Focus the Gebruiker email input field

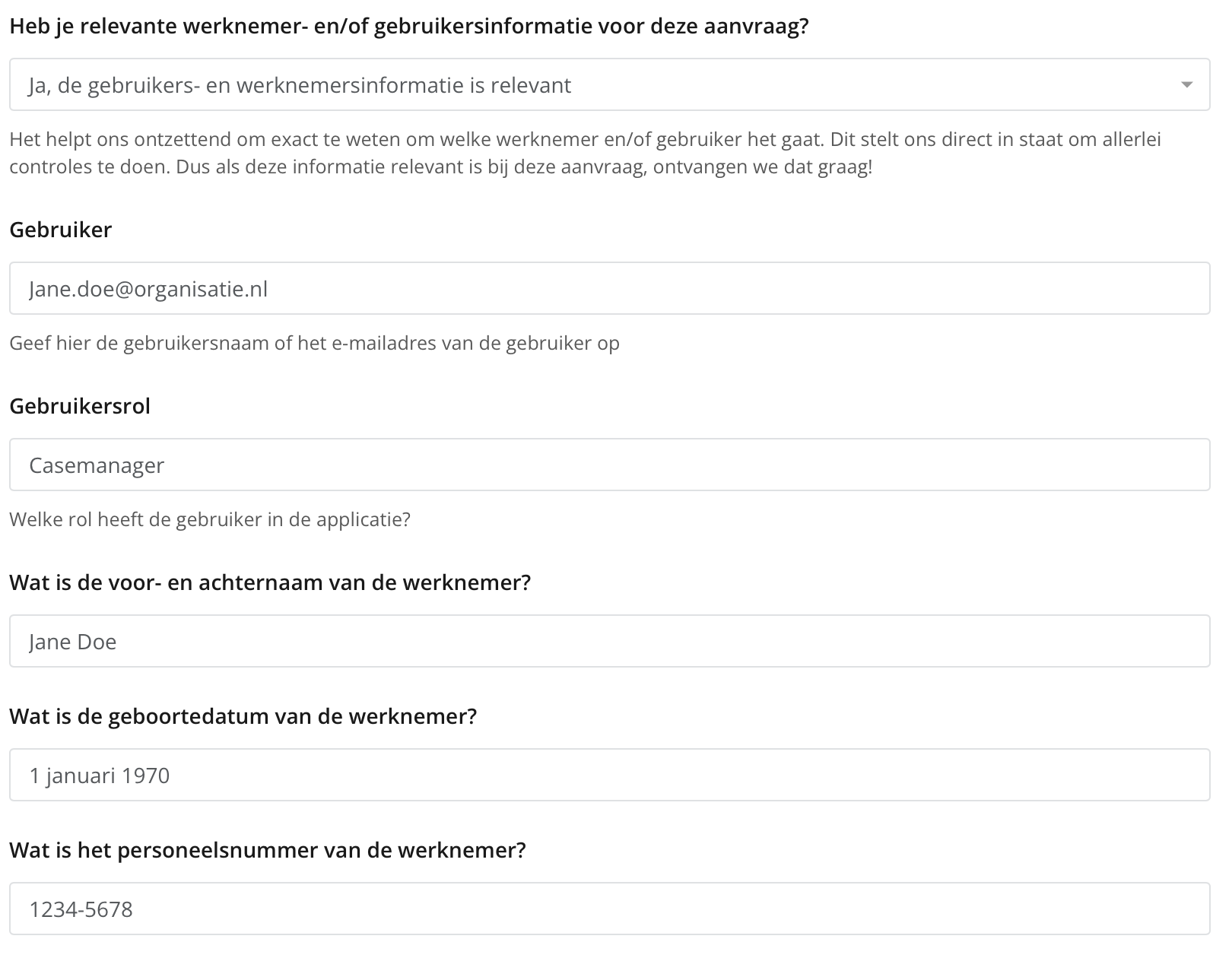(609, 288)
